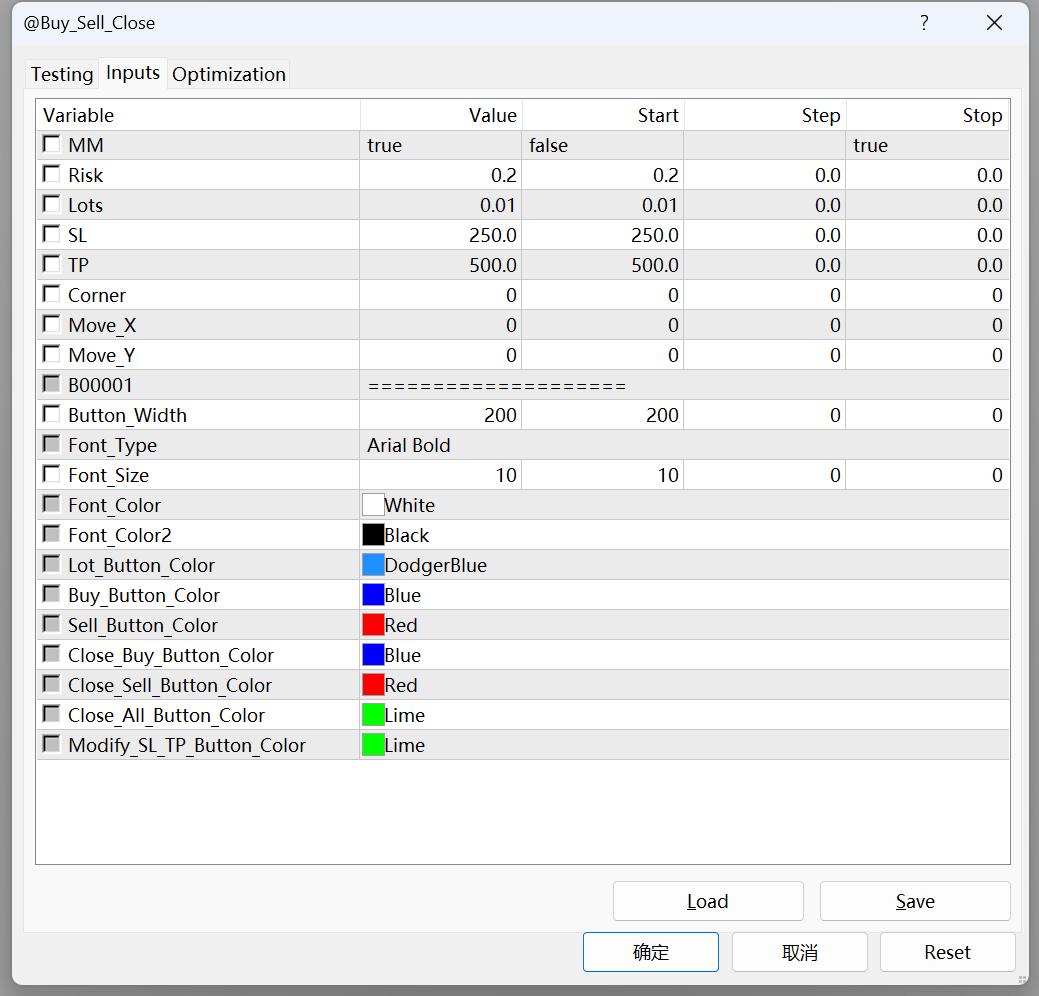Tick the Risk variable checkbox
1039x996 pixels.
51,175
